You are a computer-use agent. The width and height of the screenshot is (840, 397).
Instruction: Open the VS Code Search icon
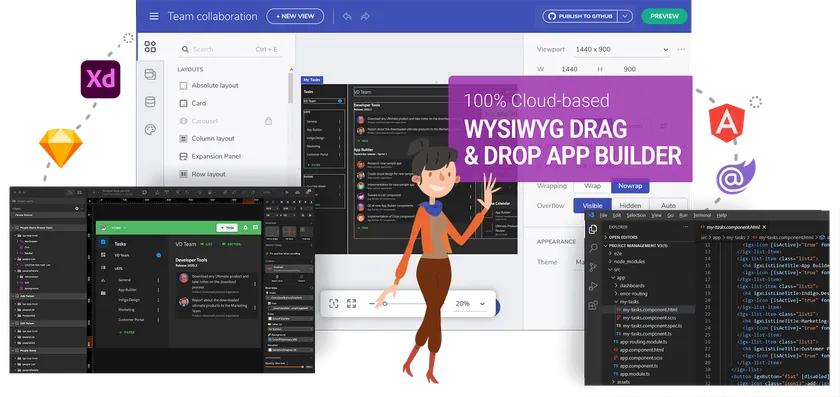(593, 248)
